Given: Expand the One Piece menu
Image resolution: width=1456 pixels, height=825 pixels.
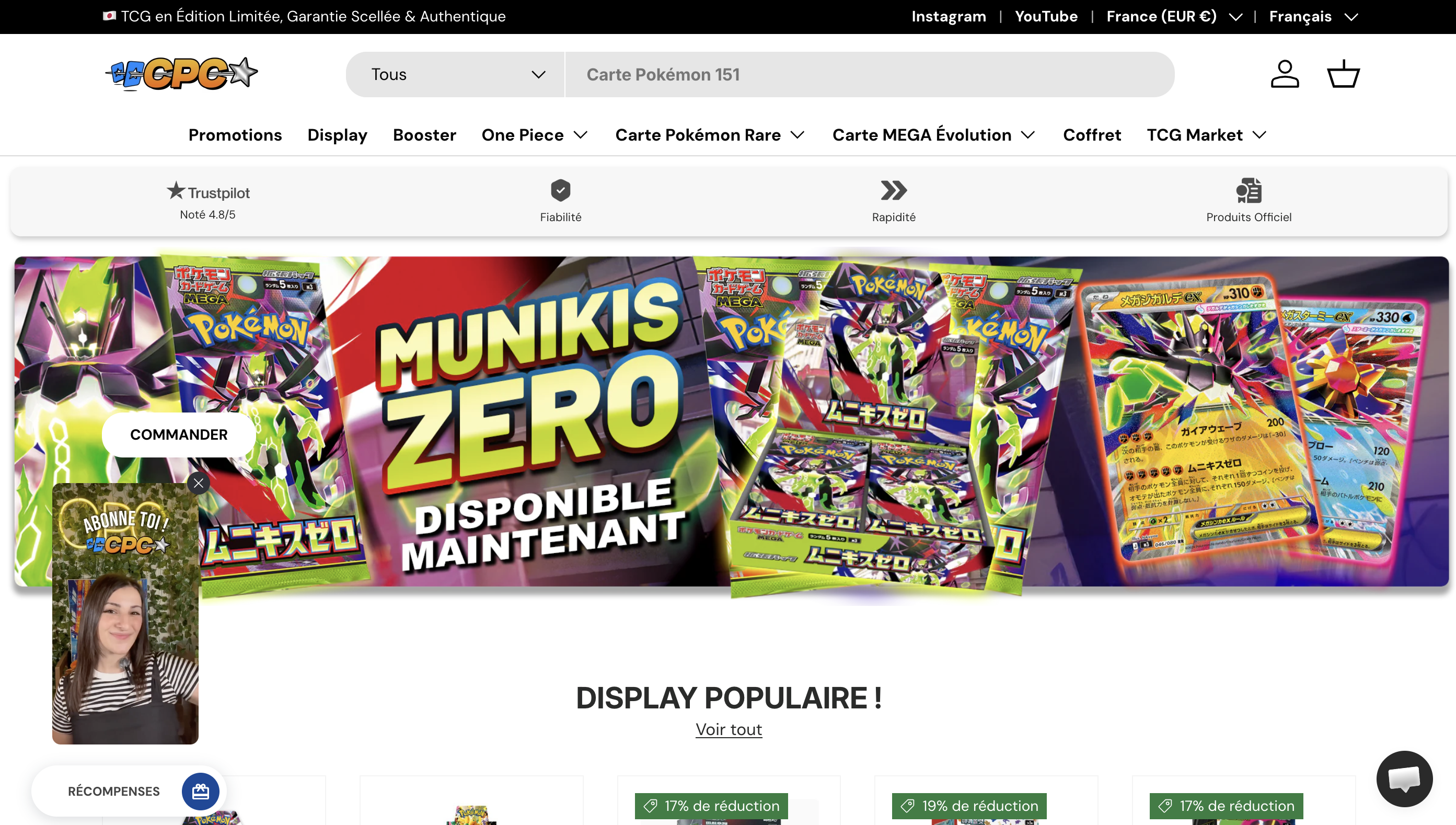Looking at the screenshot, I should coord(535,135).
